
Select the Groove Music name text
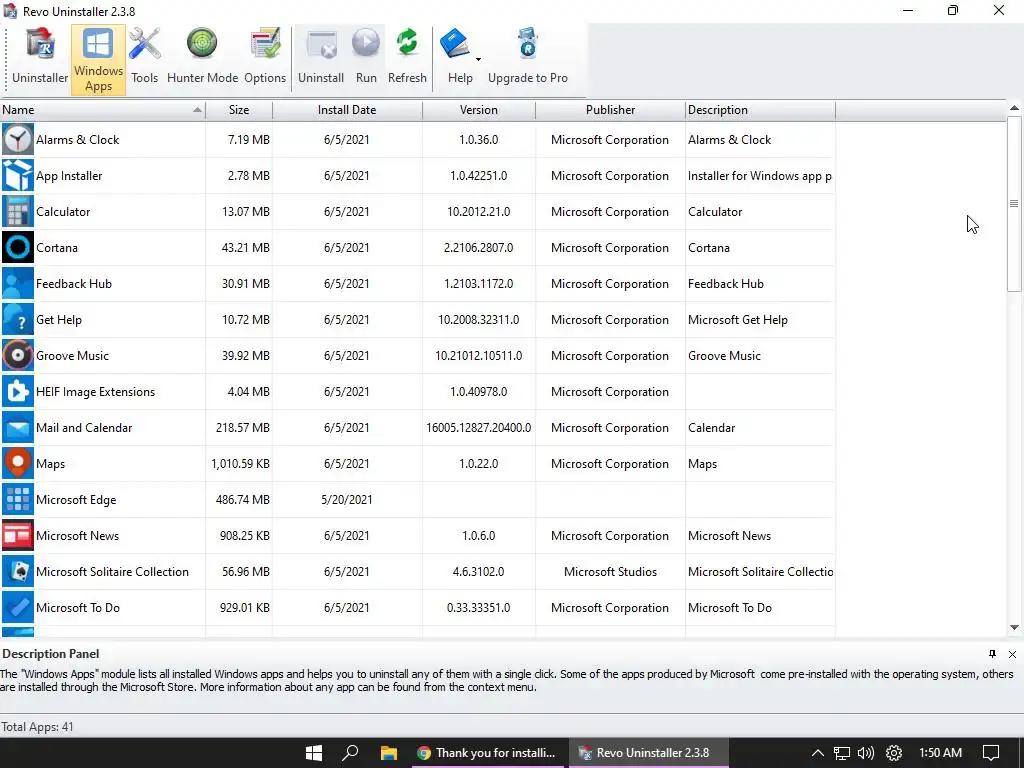pyautogui.click(x=72, y=356)
